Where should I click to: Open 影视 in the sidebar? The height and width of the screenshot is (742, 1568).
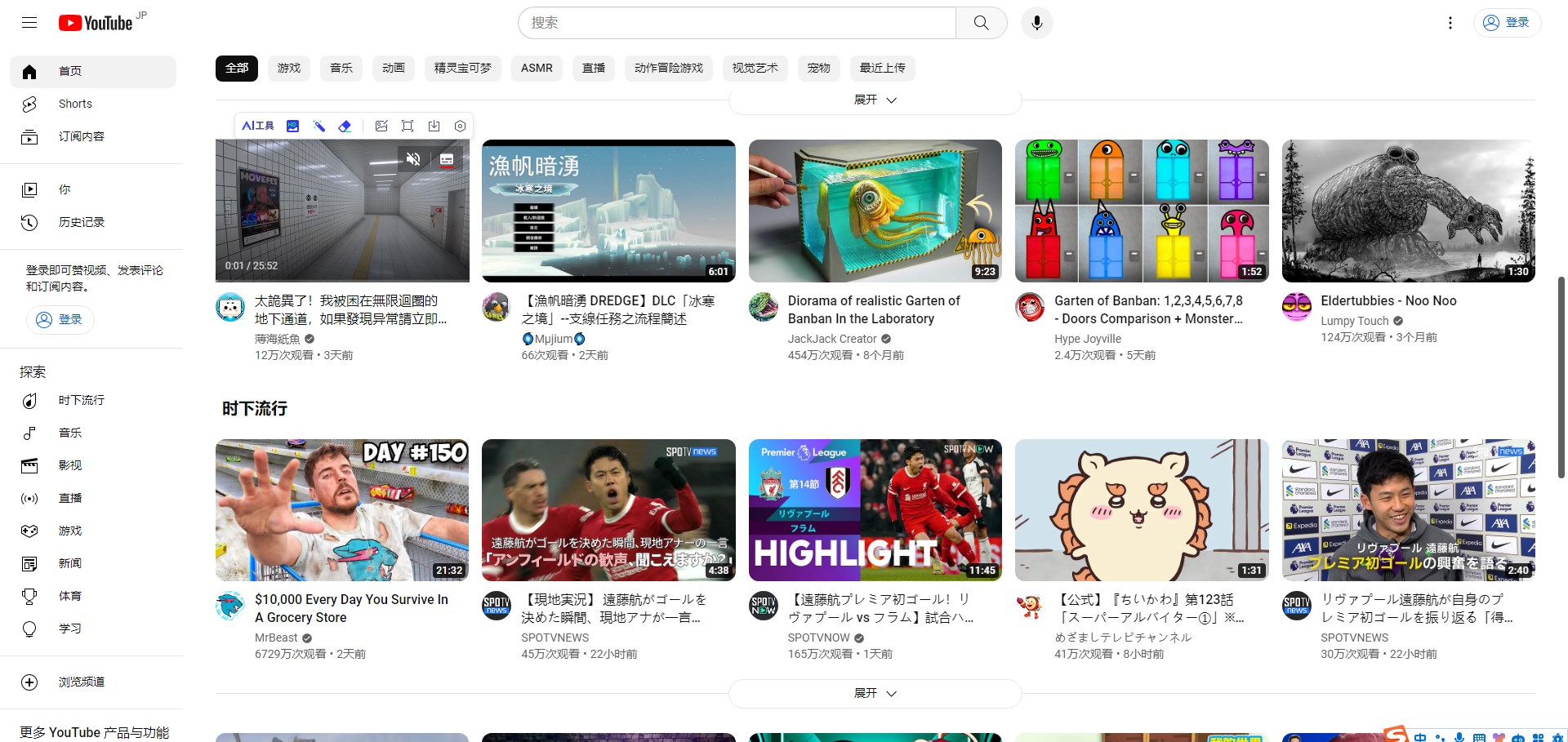93,465
